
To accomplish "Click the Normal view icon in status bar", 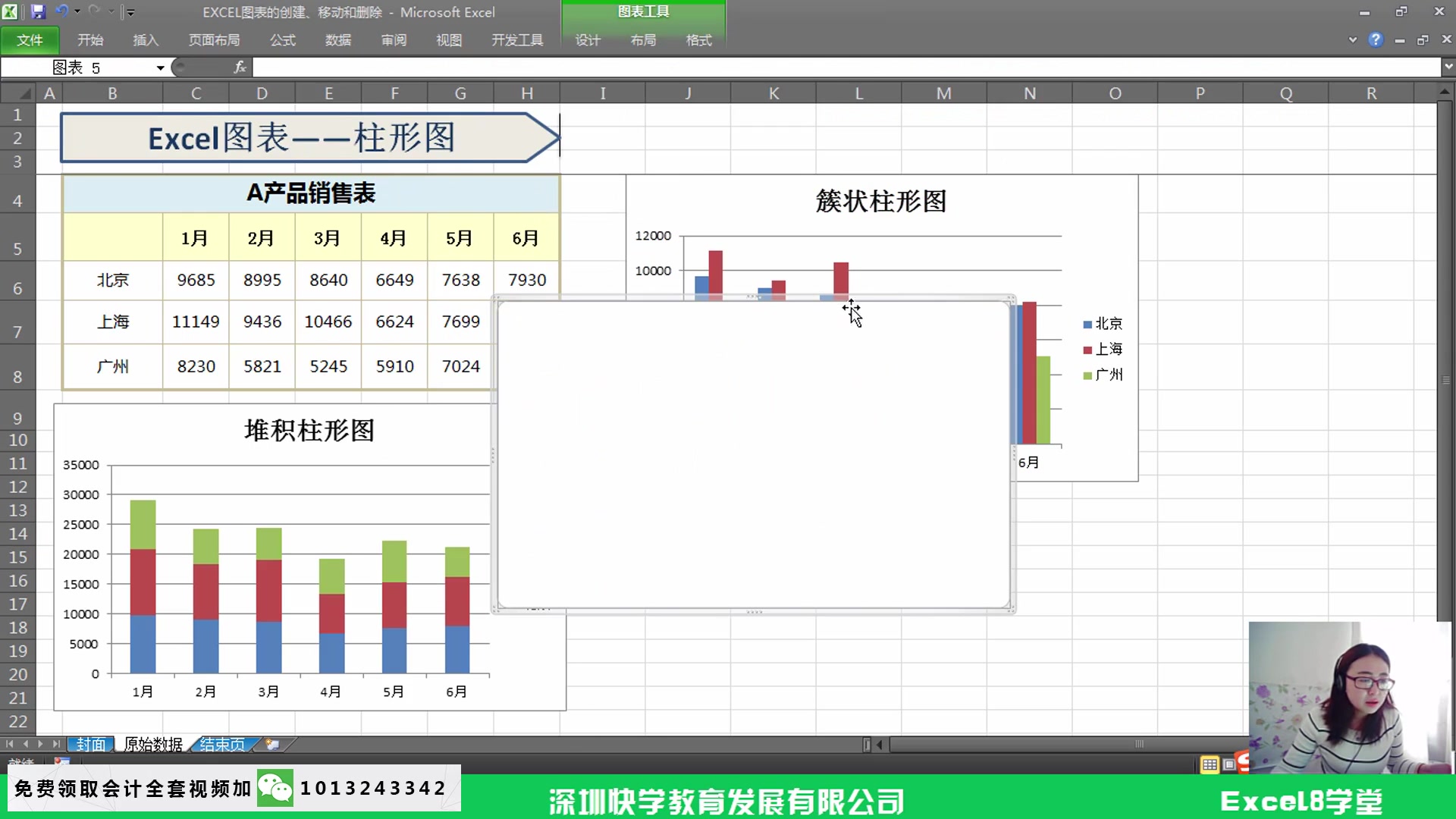I will click(x=1210, y=765).
